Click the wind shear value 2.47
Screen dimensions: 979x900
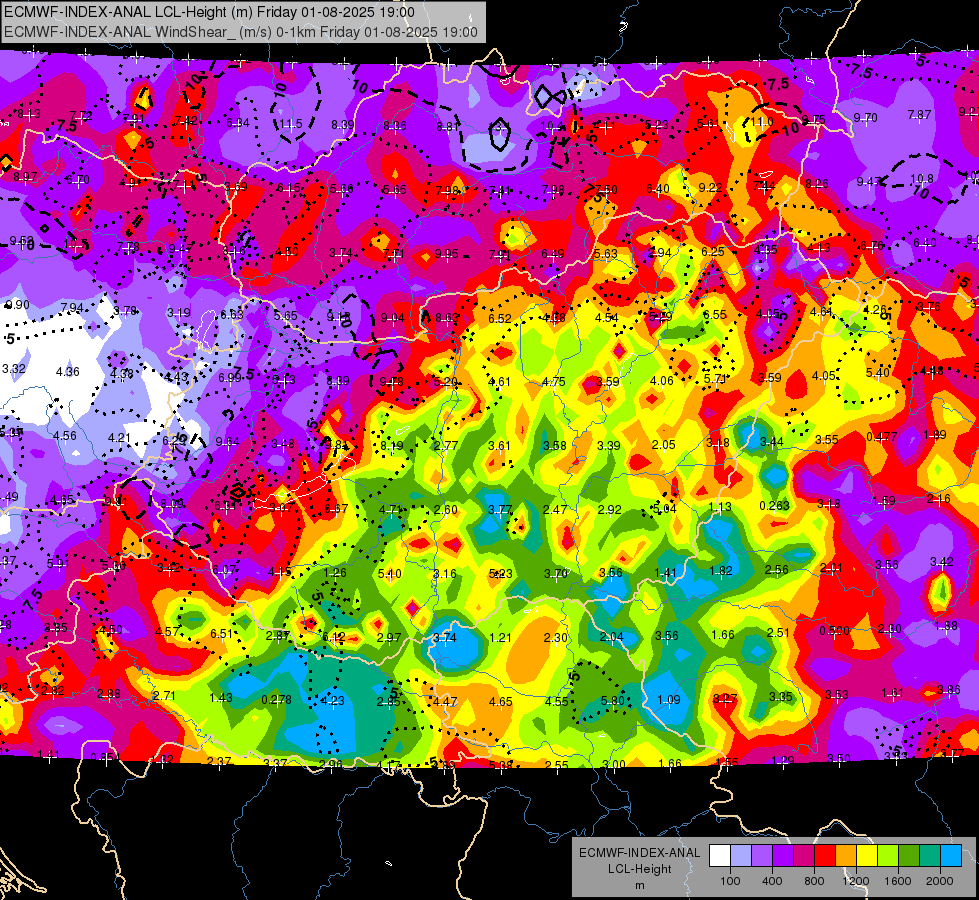554,510
